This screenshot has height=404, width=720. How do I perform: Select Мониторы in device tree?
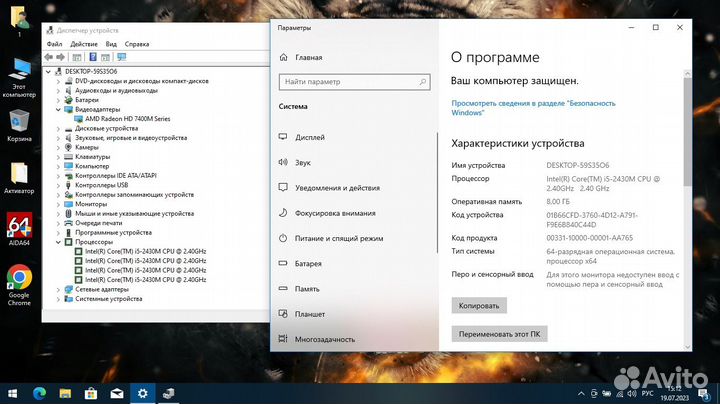[x=91, y=204]
